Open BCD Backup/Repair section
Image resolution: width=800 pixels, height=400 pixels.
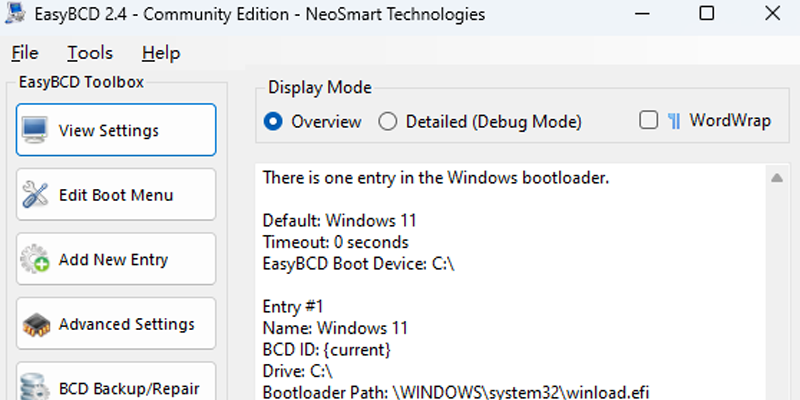(116, 382)
